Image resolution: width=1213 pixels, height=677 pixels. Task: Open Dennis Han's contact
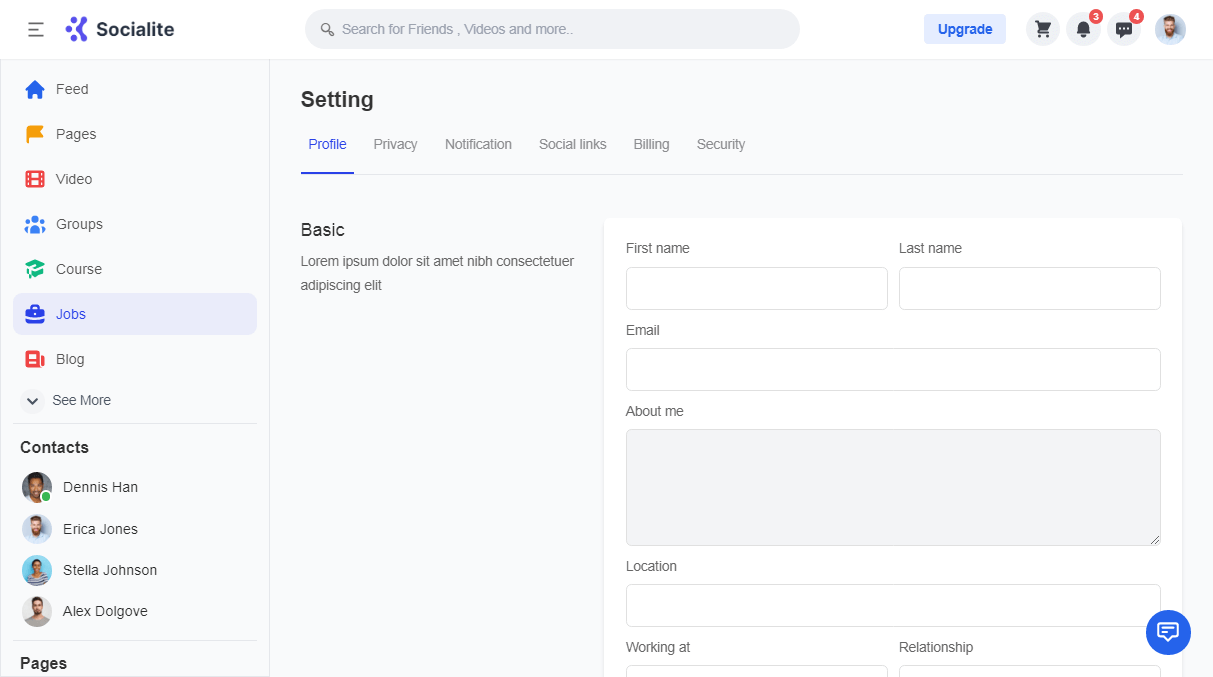tap(99, 487)
